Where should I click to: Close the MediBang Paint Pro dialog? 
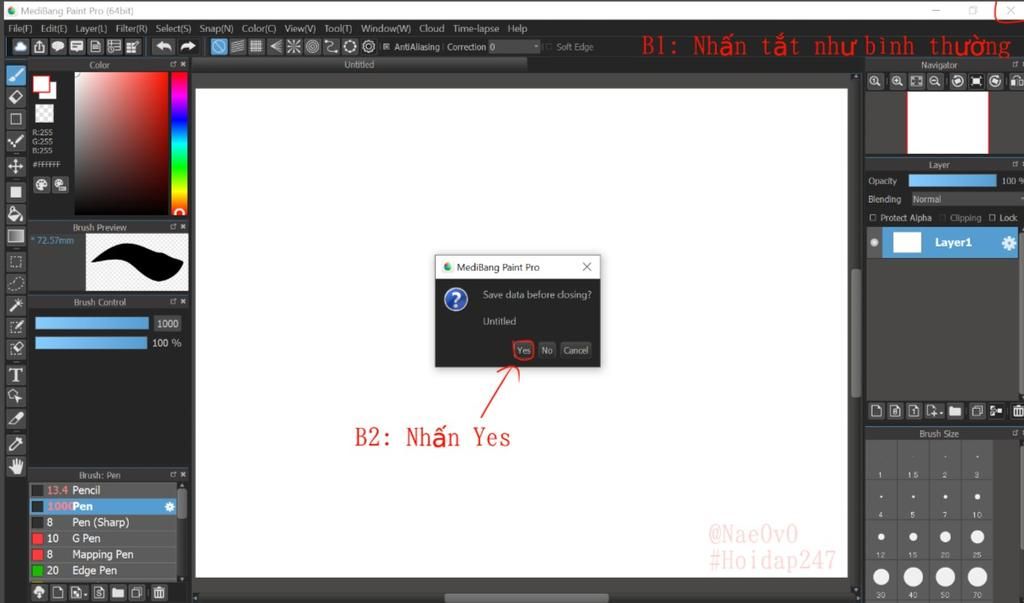(x=586, y=267)
